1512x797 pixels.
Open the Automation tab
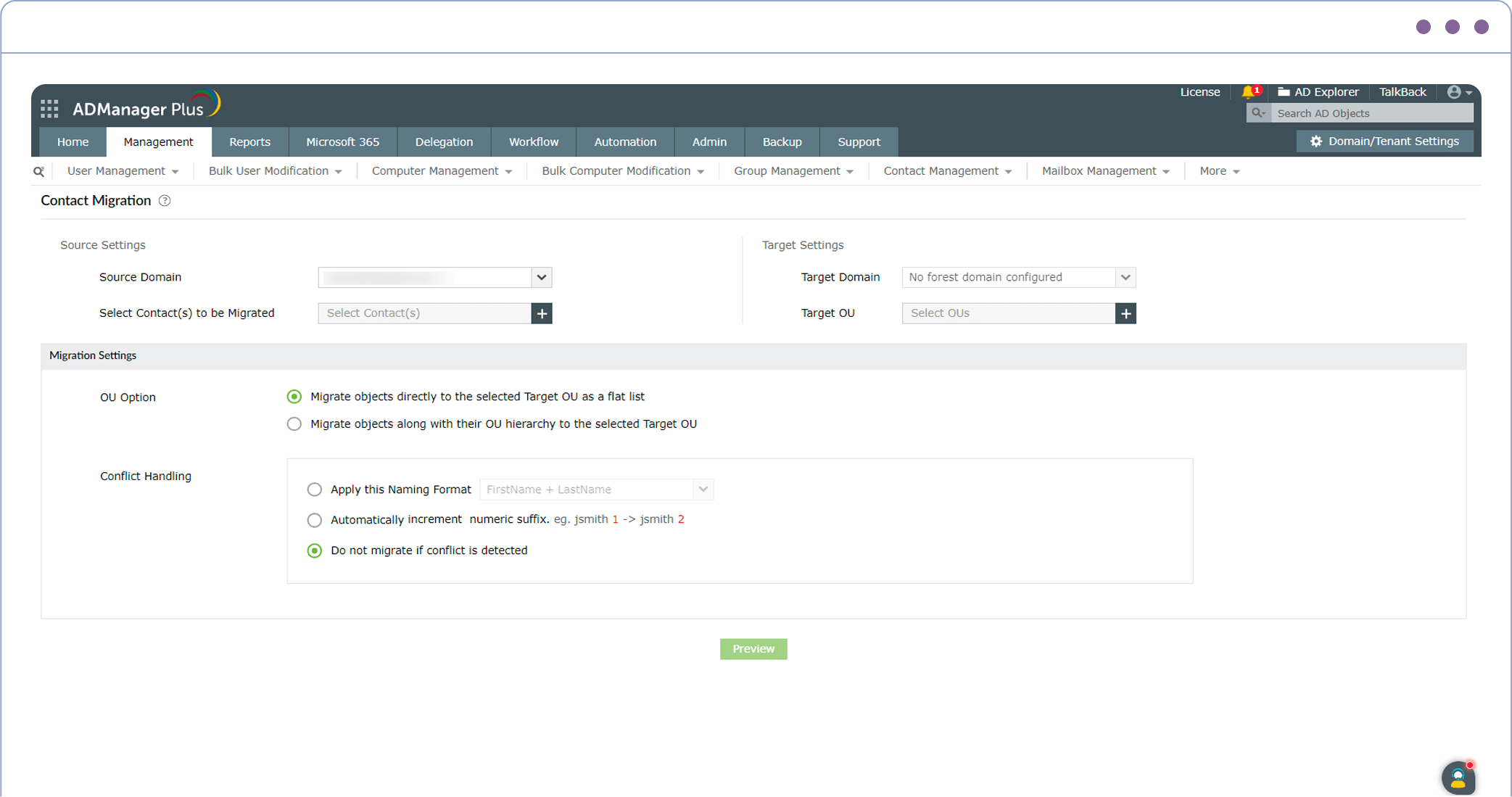[625, 141]
